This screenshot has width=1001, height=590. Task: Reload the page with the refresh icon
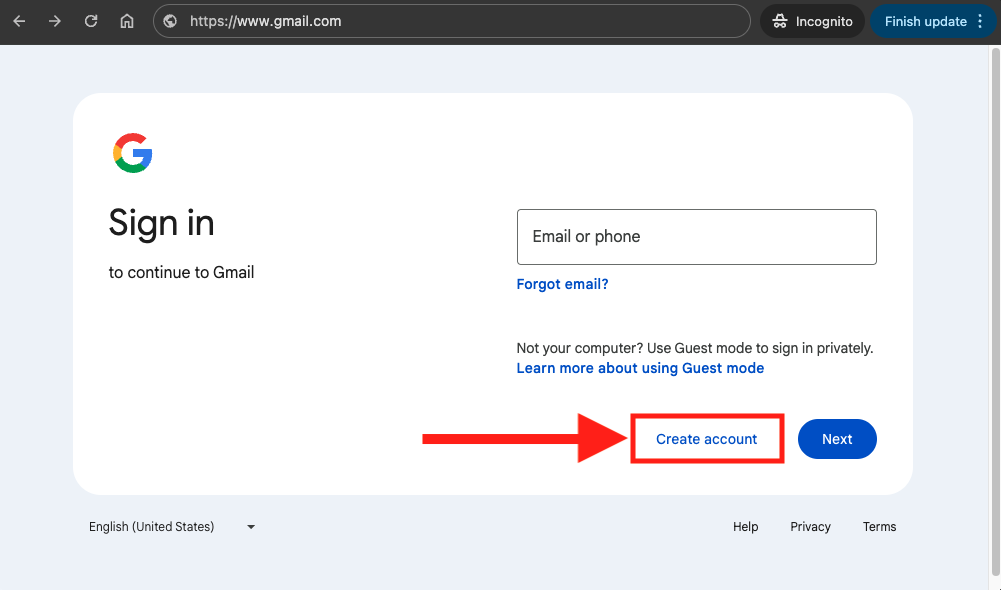[91, 21]
